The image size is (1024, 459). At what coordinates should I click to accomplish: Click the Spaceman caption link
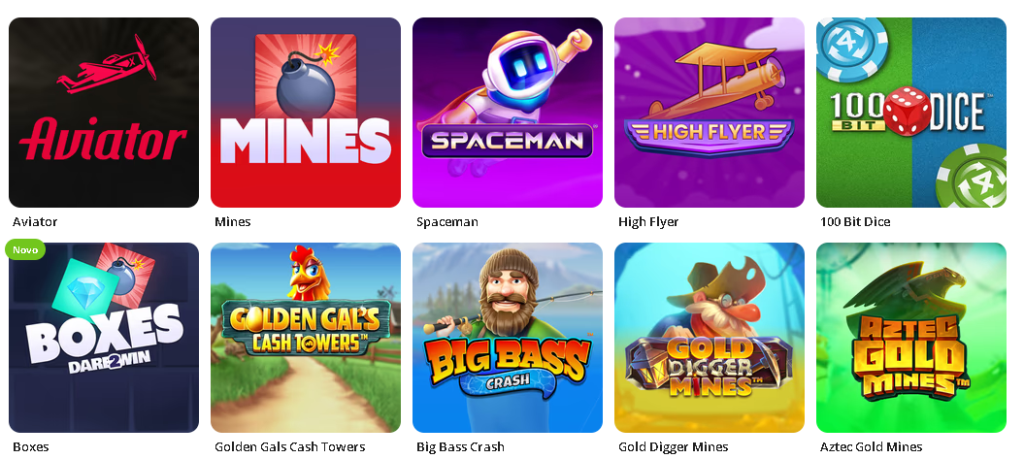tap(447, 222)
